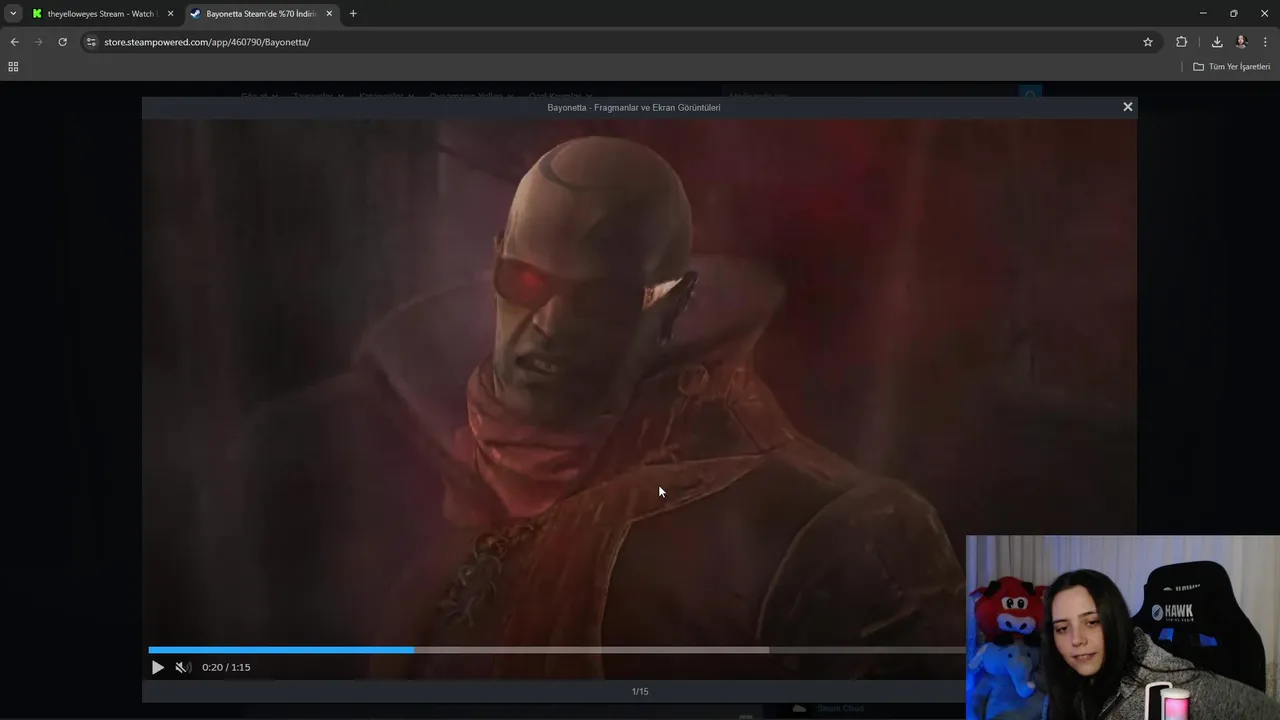View site information icon
Viewport: 1280px width, 720px height.
point(91,42)
